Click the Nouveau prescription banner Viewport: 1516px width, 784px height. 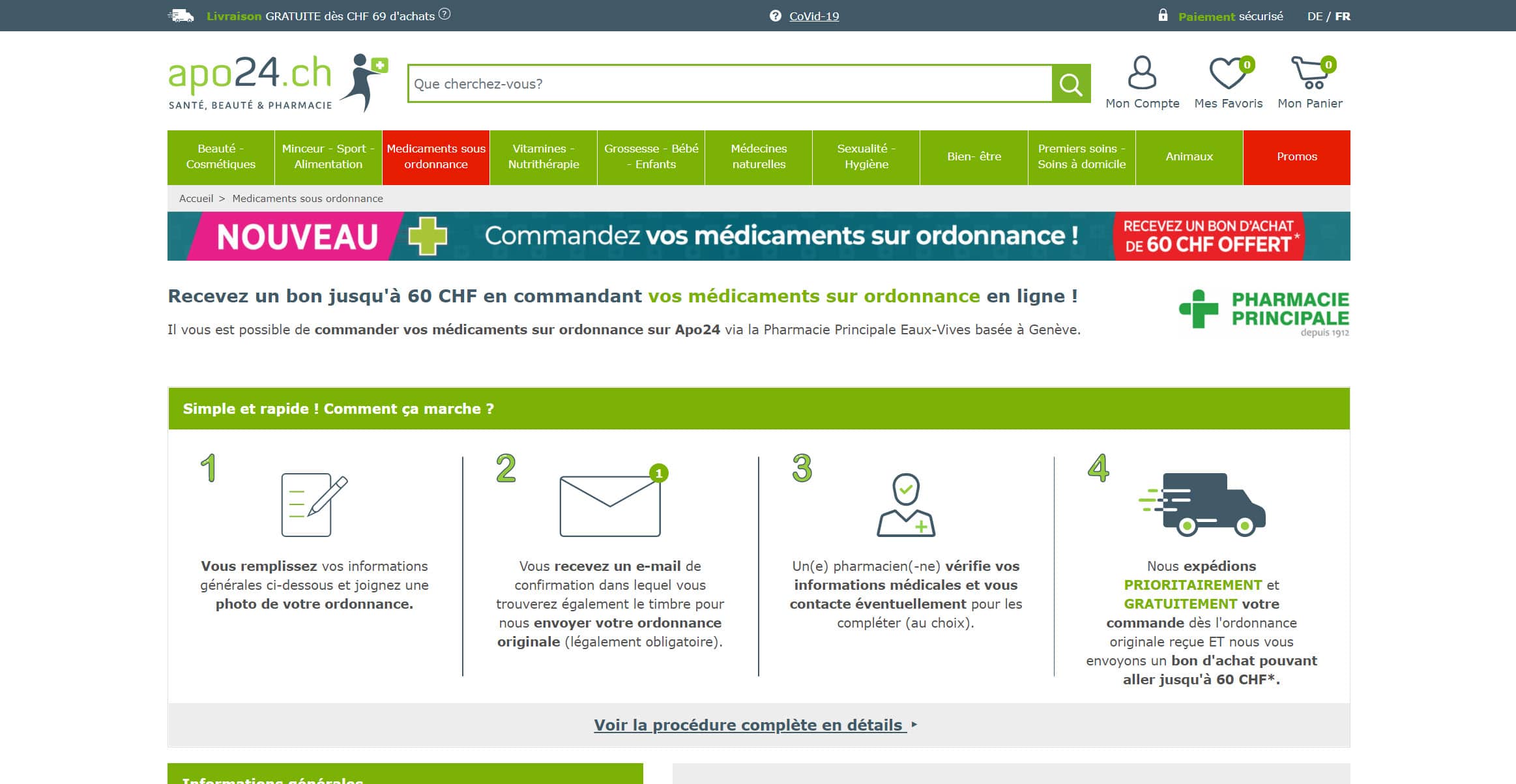(x=759, y=236)
